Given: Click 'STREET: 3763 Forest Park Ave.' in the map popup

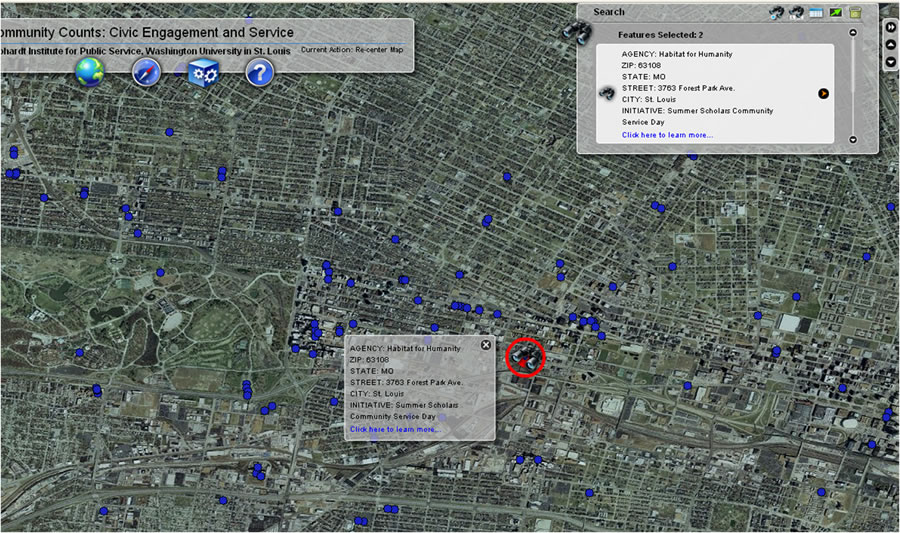Looking at the screenshot, I should 406,382.
